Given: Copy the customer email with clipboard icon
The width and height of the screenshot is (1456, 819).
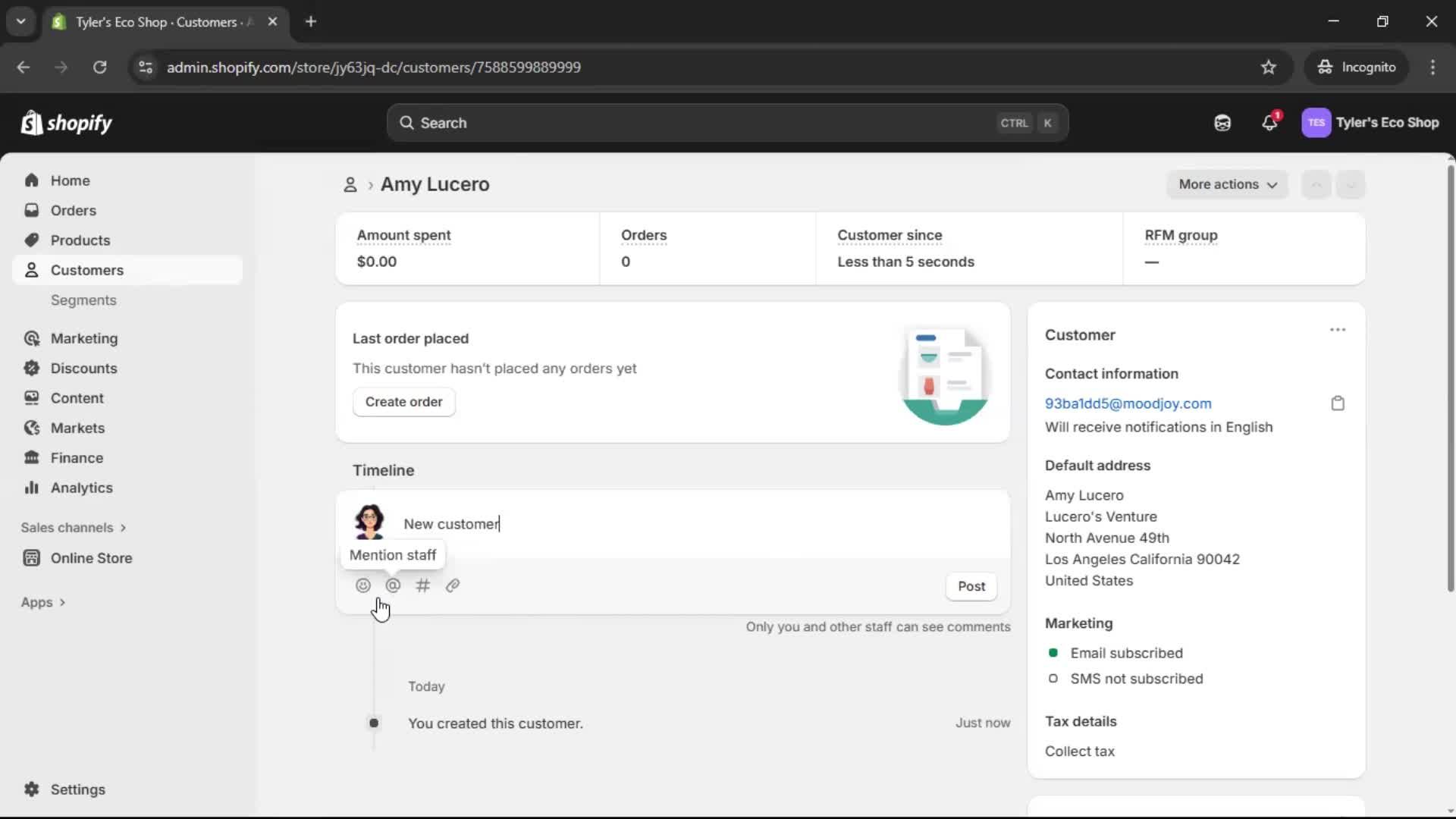Looking at the screenshot, I should click(x=1337, y=403).
